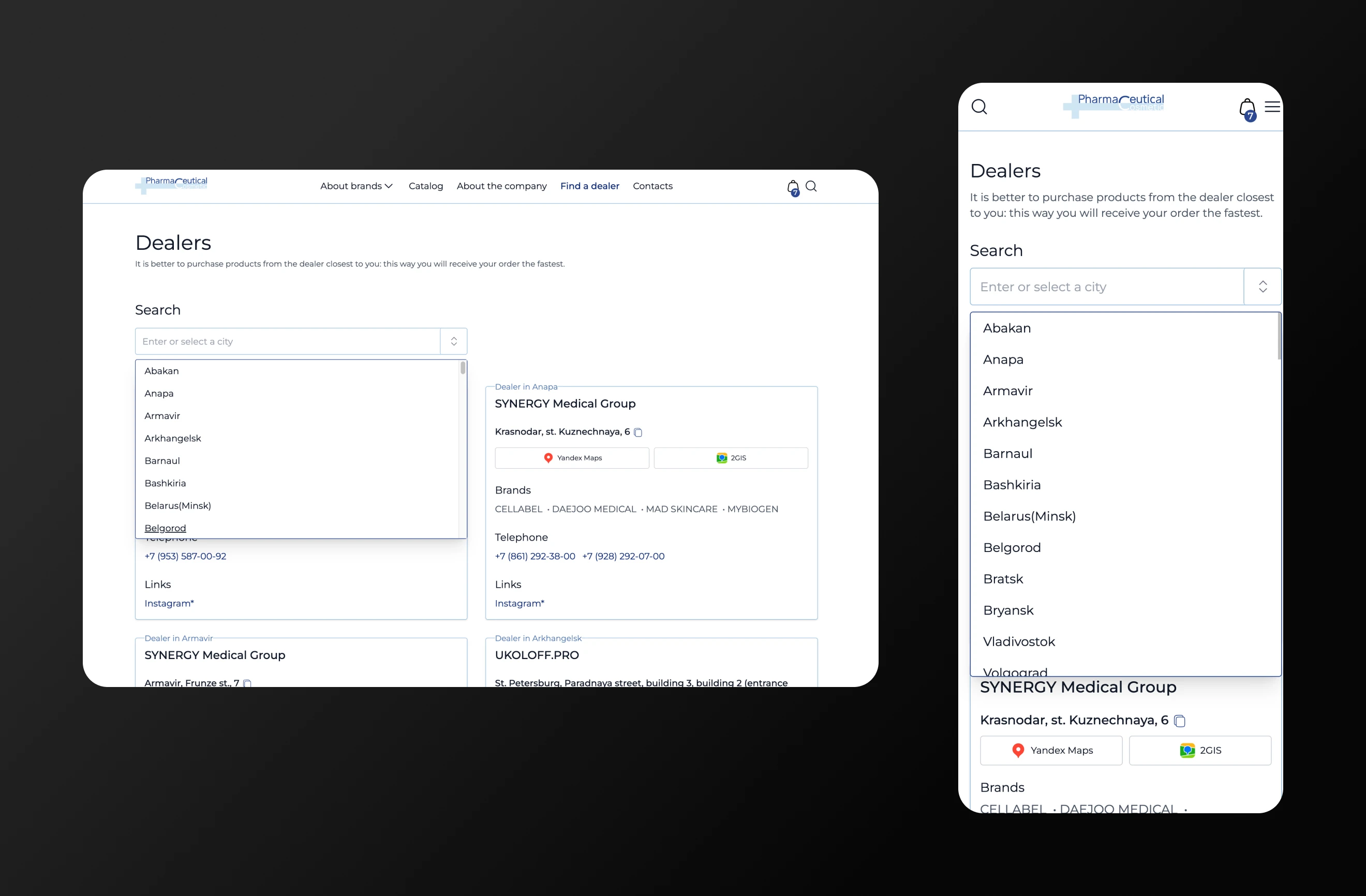Toggle the mobile city dropdown arrows
Viewport: 1366px width, 896px height.
[1263, 287]
